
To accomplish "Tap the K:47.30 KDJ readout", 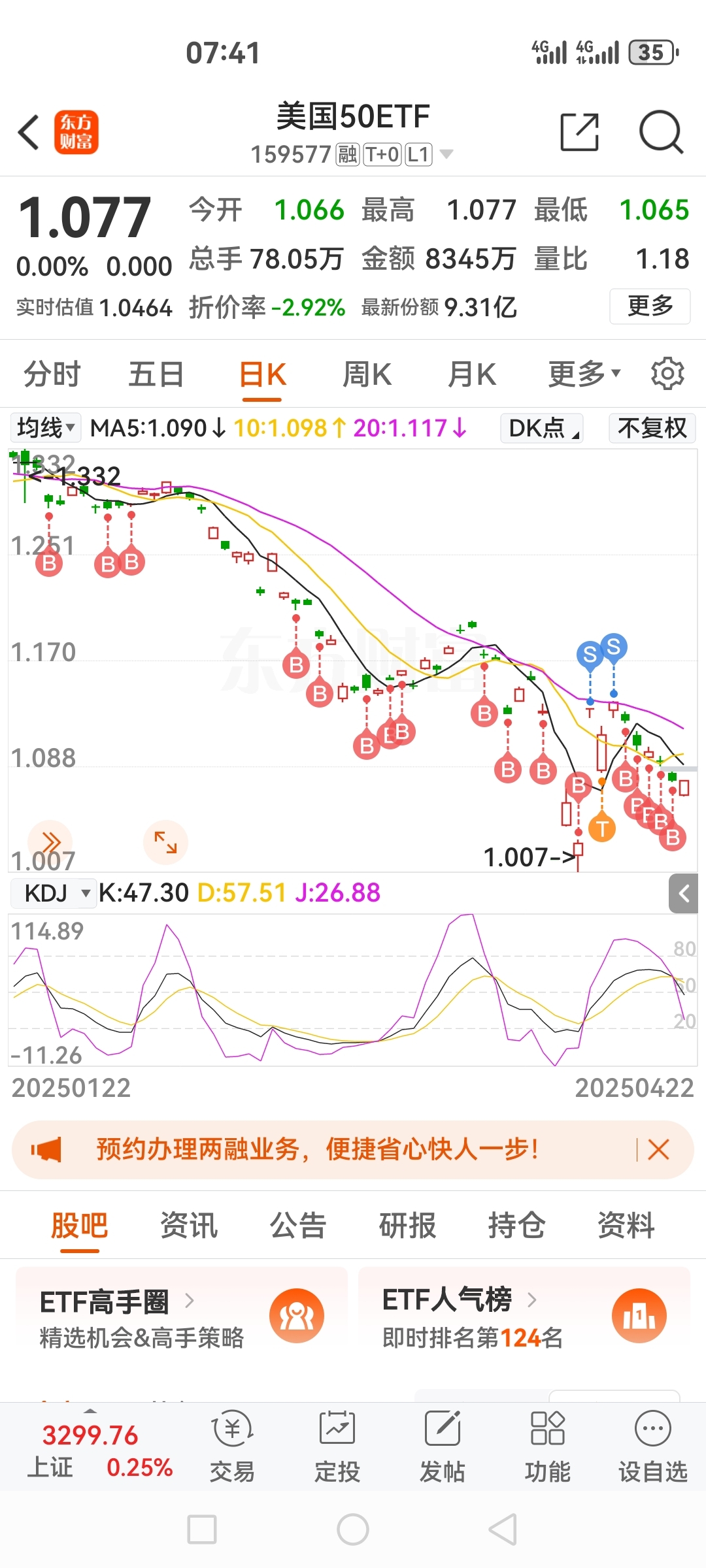I will [144, 893].
